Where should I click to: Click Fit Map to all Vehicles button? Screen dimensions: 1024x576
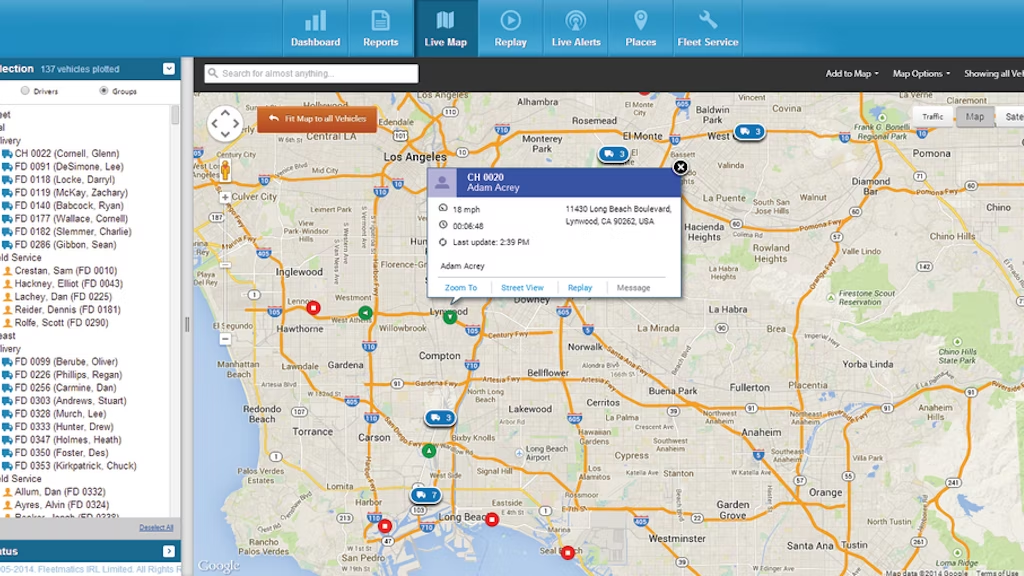click(317, 119)
